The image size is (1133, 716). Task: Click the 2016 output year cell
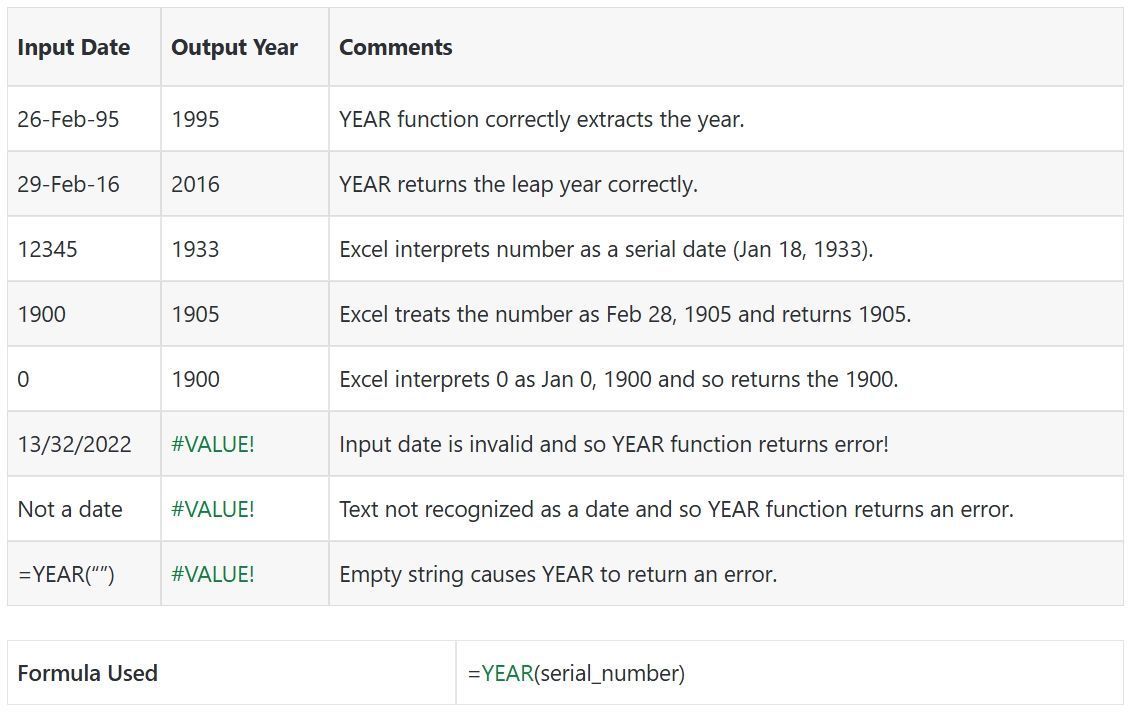click(195, 184)
